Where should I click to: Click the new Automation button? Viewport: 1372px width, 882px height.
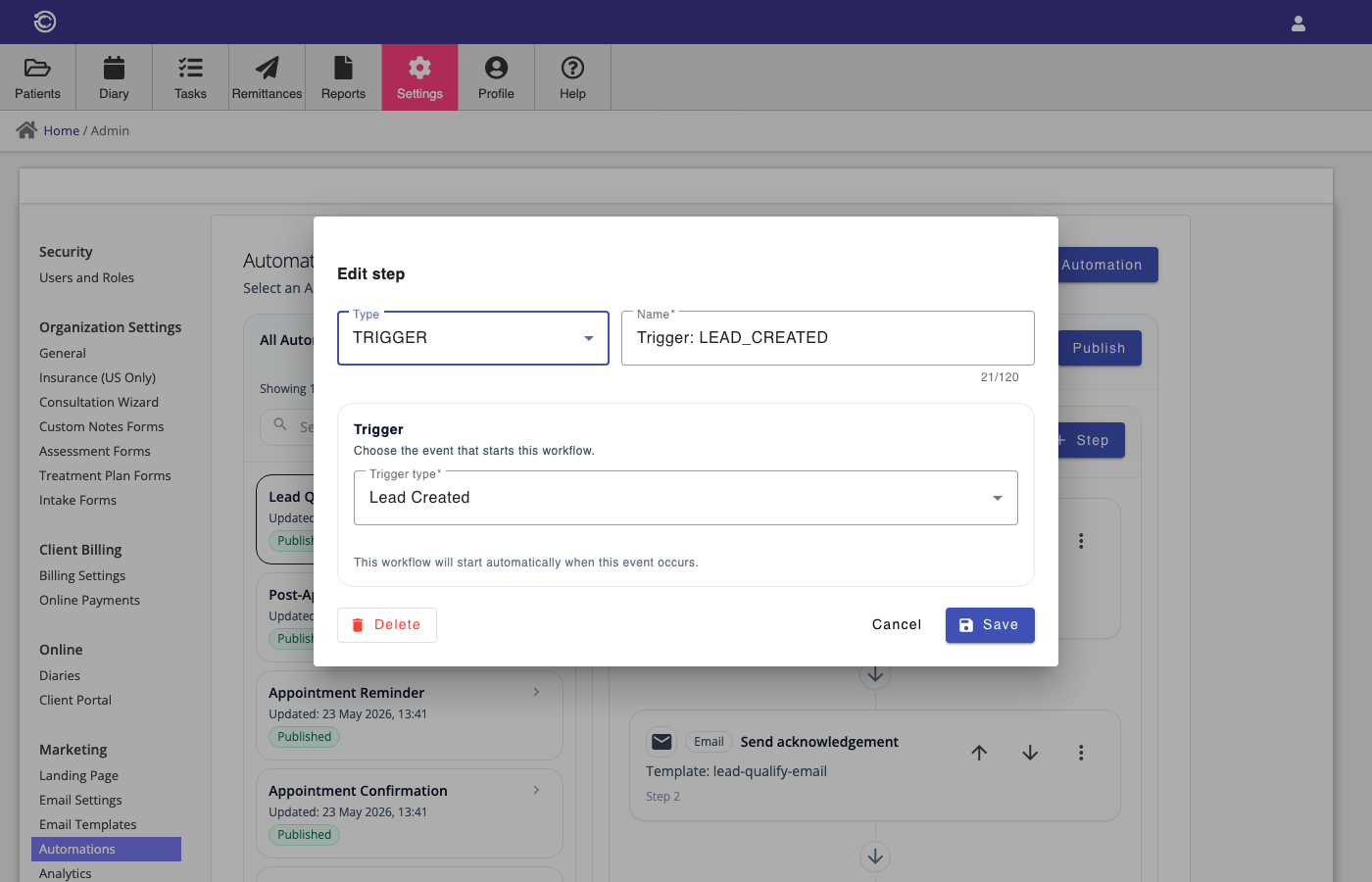(x=1107, y=265)
